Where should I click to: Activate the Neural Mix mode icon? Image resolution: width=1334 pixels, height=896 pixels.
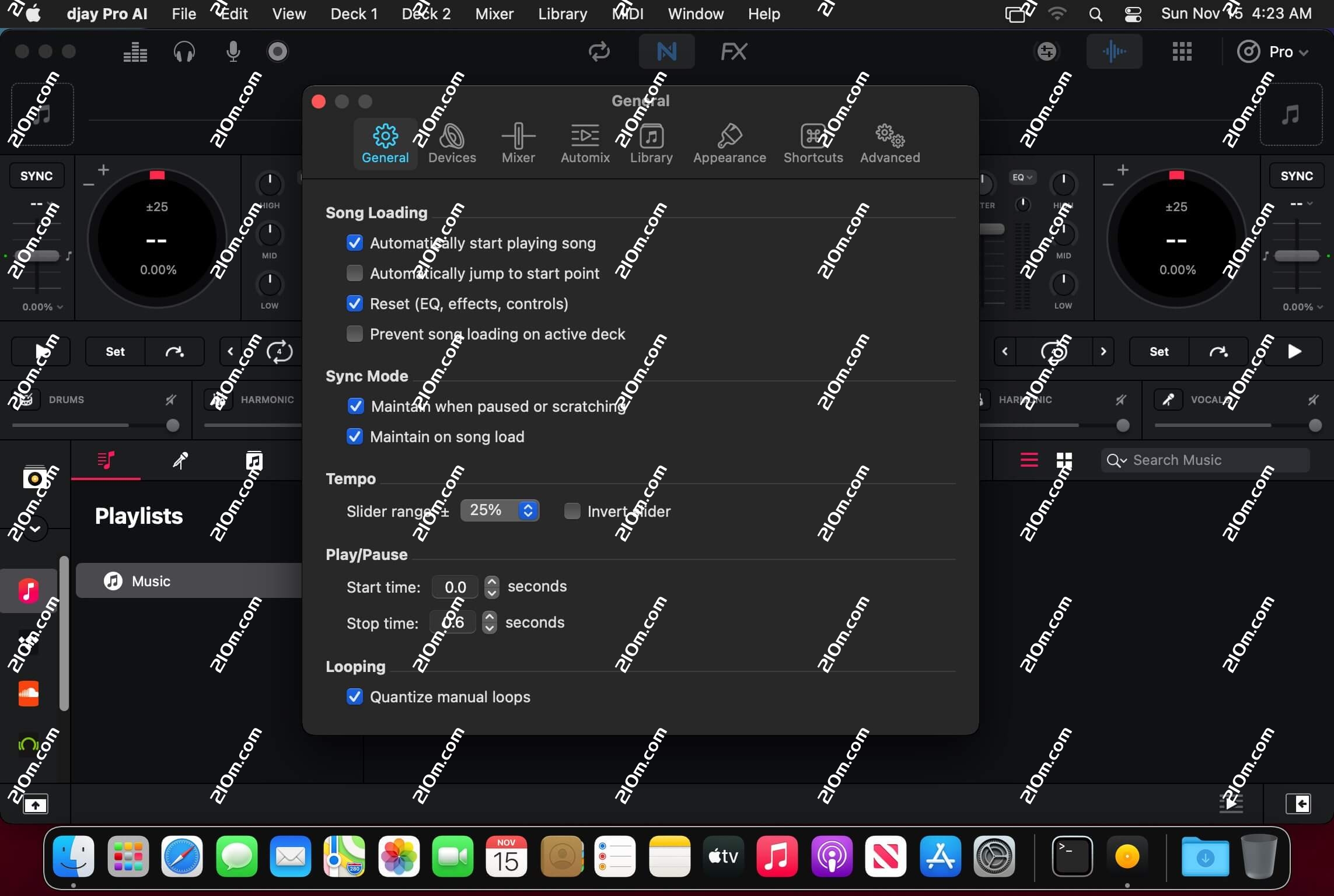(667, 51)
